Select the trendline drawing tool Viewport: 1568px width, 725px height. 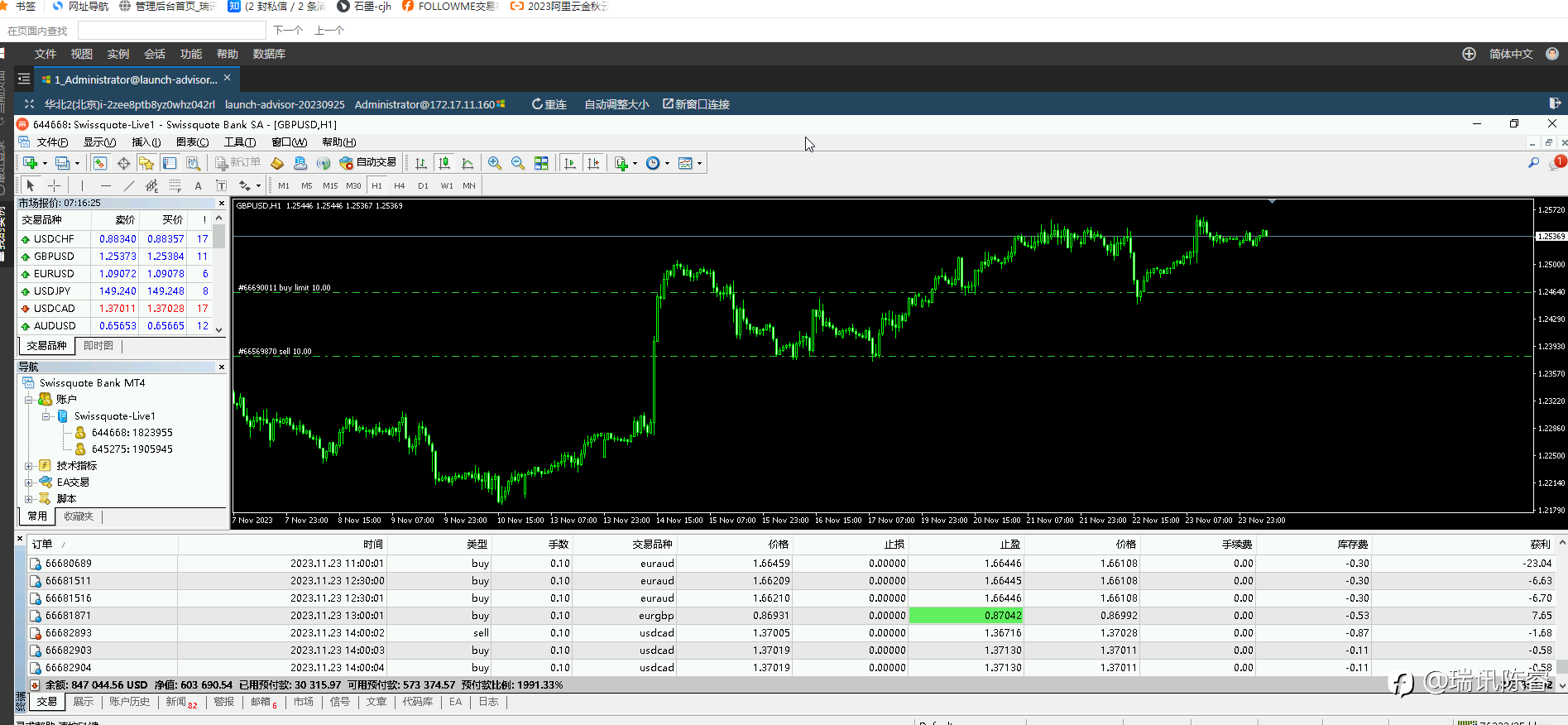point(128,185)
